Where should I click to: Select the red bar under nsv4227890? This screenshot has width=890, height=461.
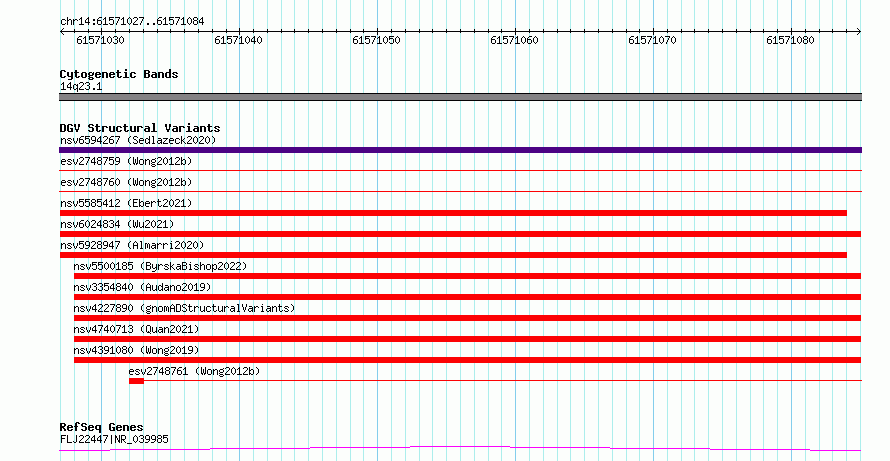467,318
